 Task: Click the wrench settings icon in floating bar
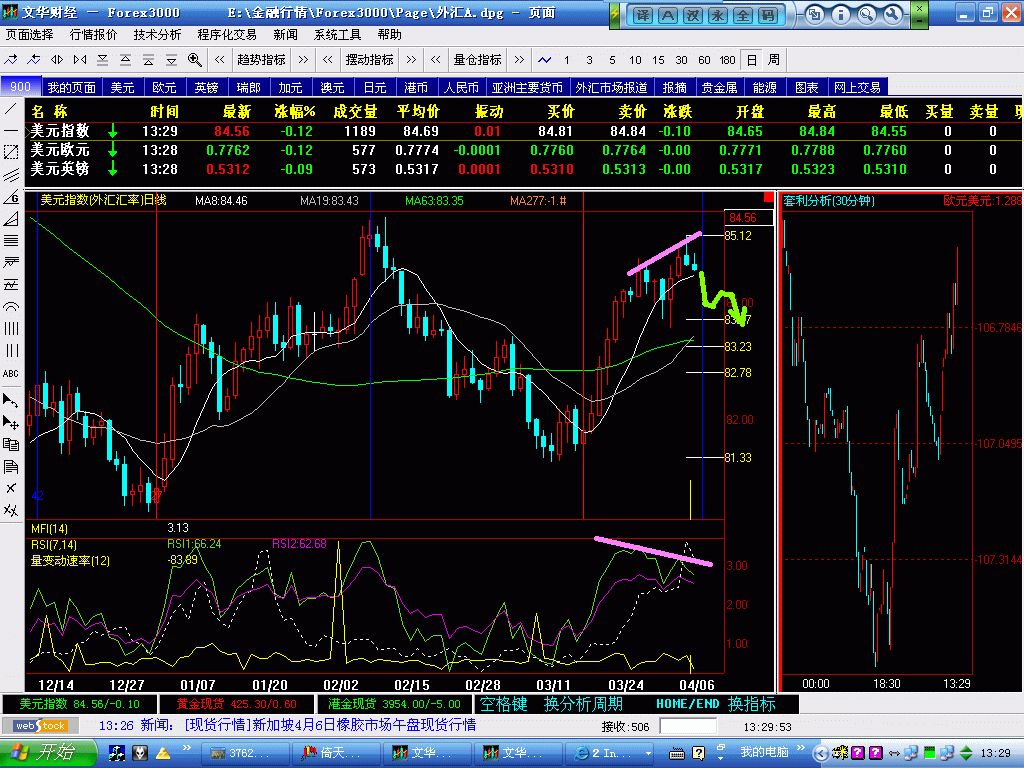pyautogui.click(x=892, y=14)
